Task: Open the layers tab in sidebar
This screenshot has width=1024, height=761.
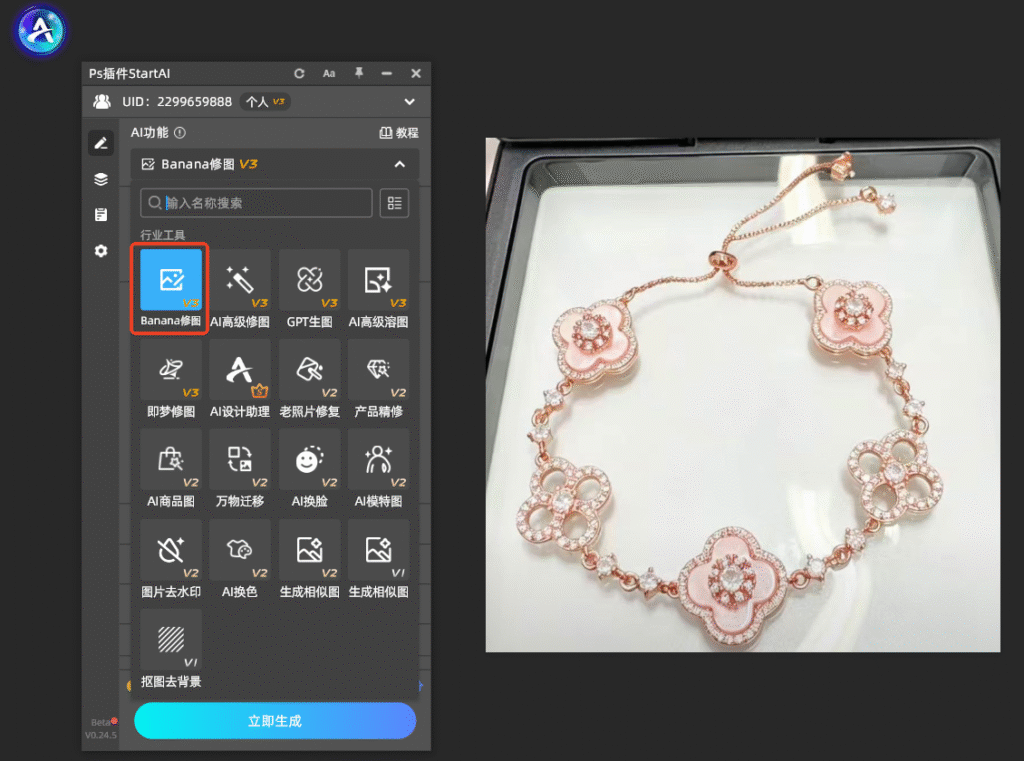Action: [101, 179]
